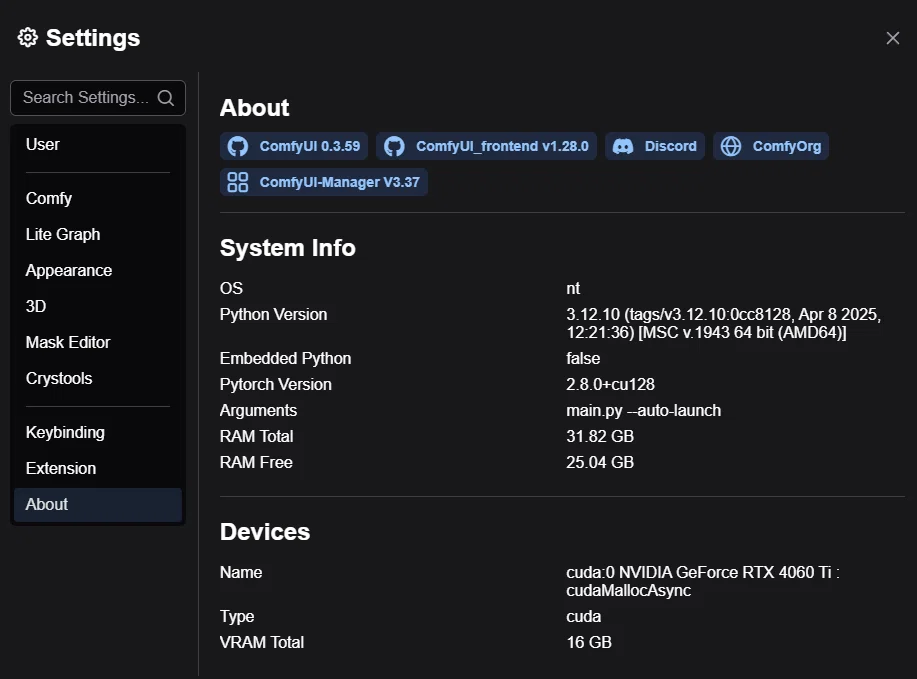The width and height of the screenshot is (917, 679).
Task: Click the search magnifier icon
Action: pos(166,98)
